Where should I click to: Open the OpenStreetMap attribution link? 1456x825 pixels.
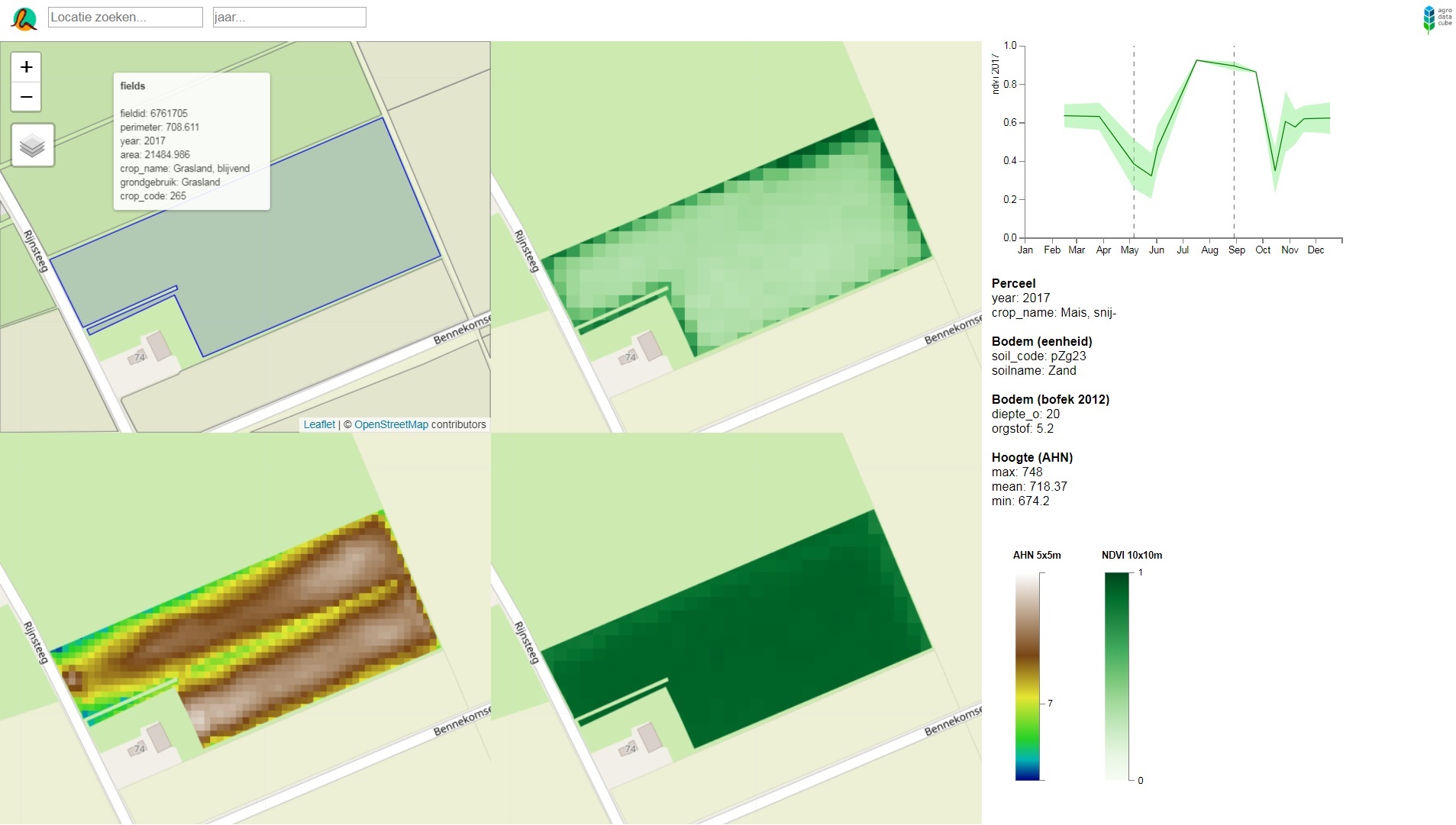click(391, 424)
